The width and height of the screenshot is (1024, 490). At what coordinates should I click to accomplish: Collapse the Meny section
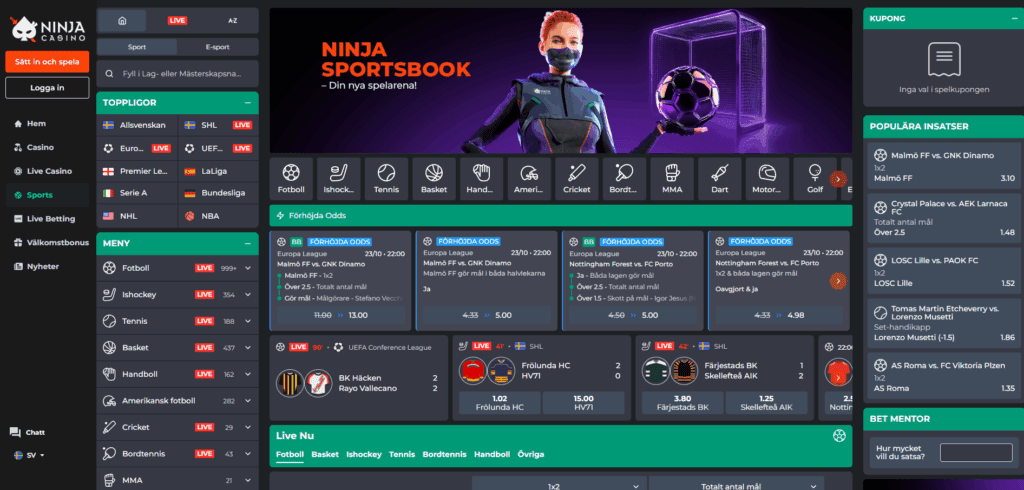click(248, 243)
